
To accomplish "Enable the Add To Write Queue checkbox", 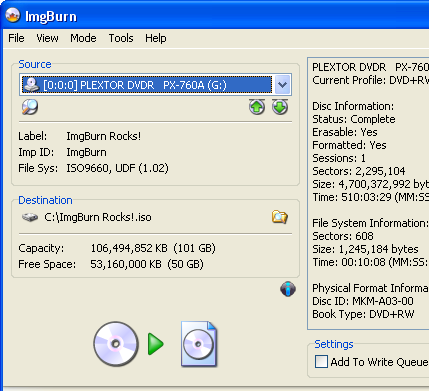I will [321, 362].
